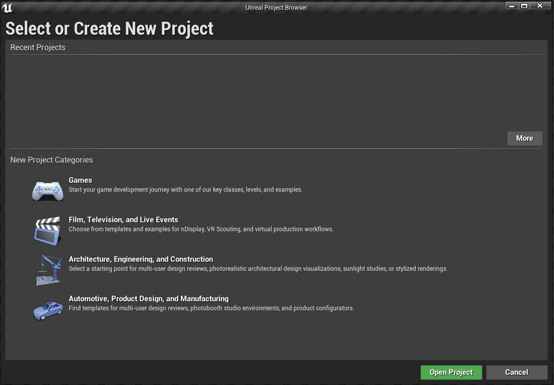Click the Recent Projects heading
Image resolution: width=554 pixels, height=385 pixels.
click(38, 47)
